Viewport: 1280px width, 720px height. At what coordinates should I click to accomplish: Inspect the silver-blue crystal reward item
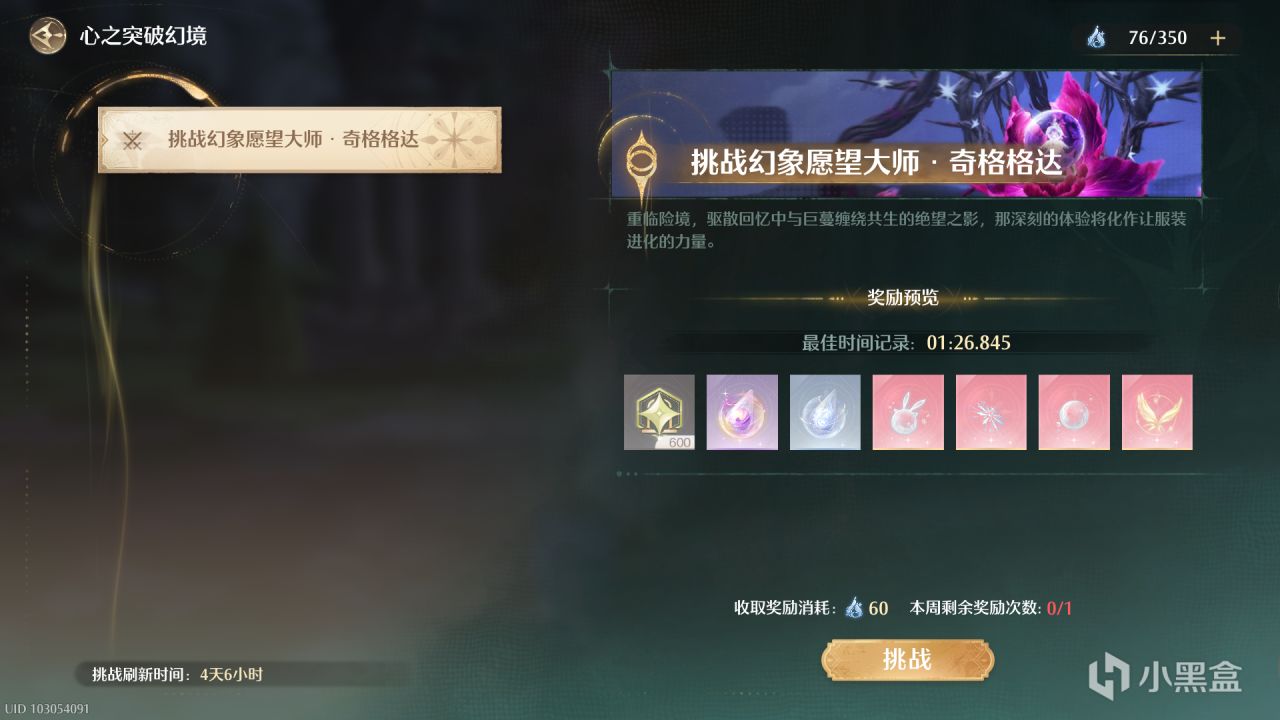(825, 412)
